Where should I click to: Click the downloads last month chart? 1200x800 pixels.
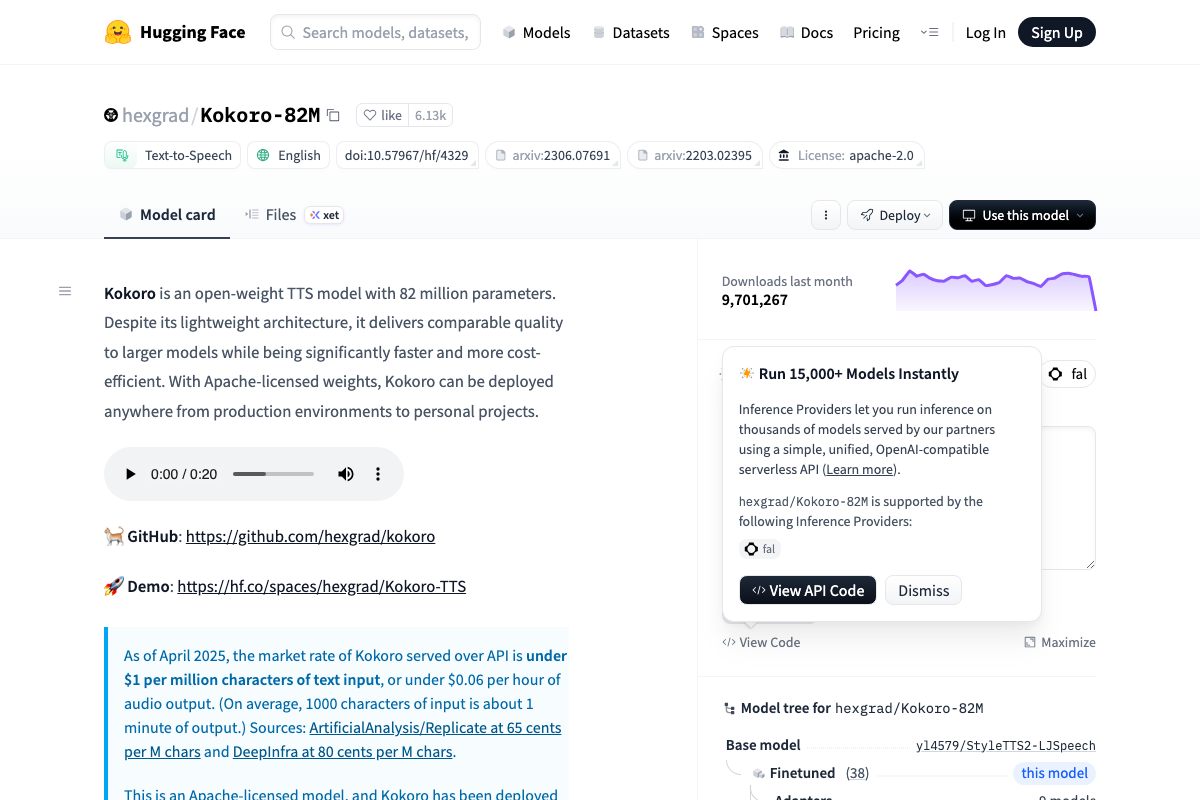pyautogui.click(x=996, y=290)
